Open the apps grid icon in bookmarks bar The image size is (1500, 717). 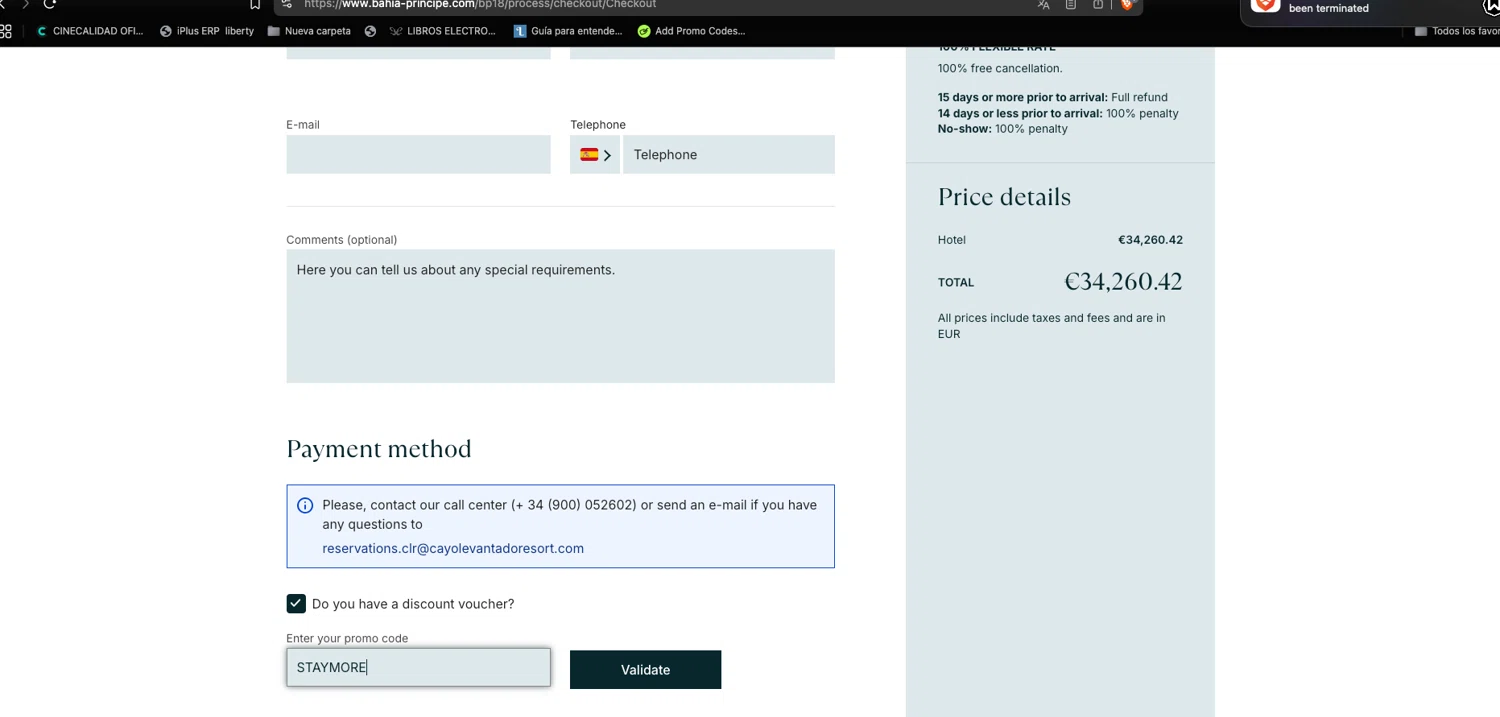[6, 31]
